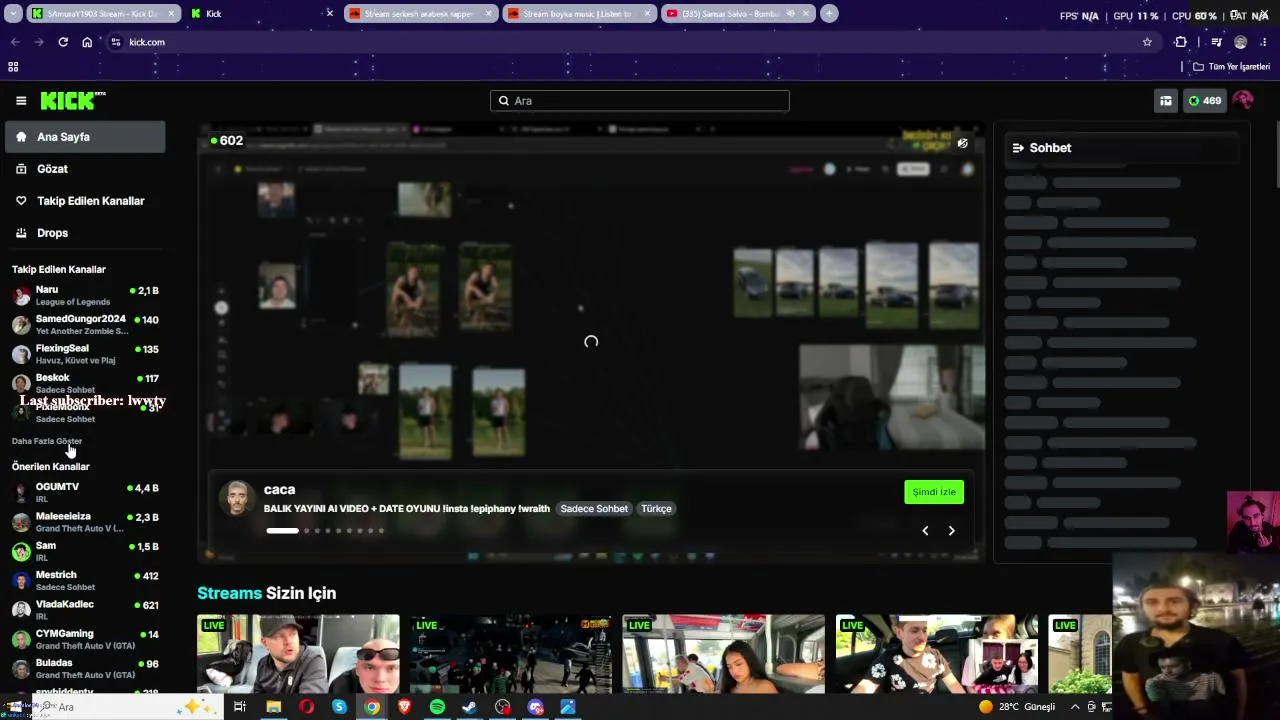Open the Kick points balance 469

coord(1204,101)
